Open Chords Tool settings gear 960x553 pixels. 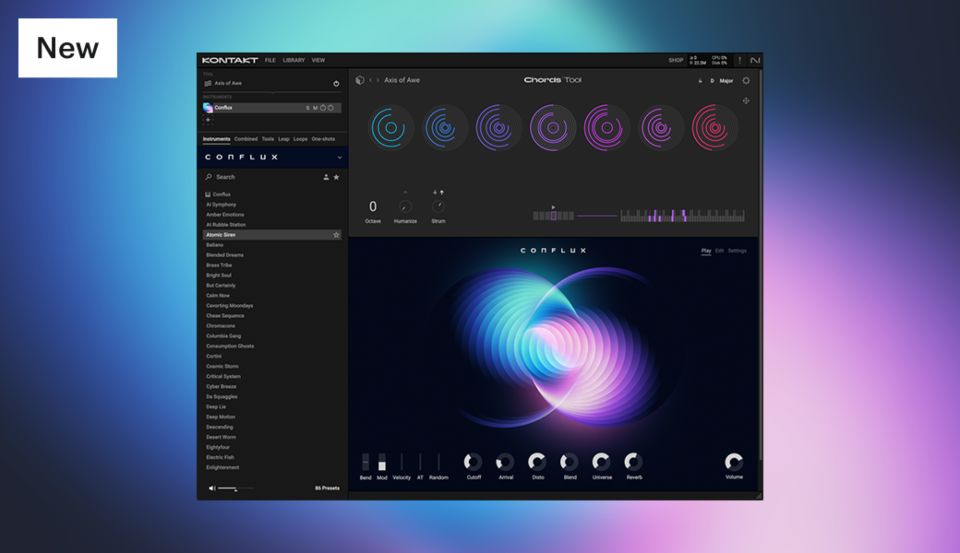[746, 80]
